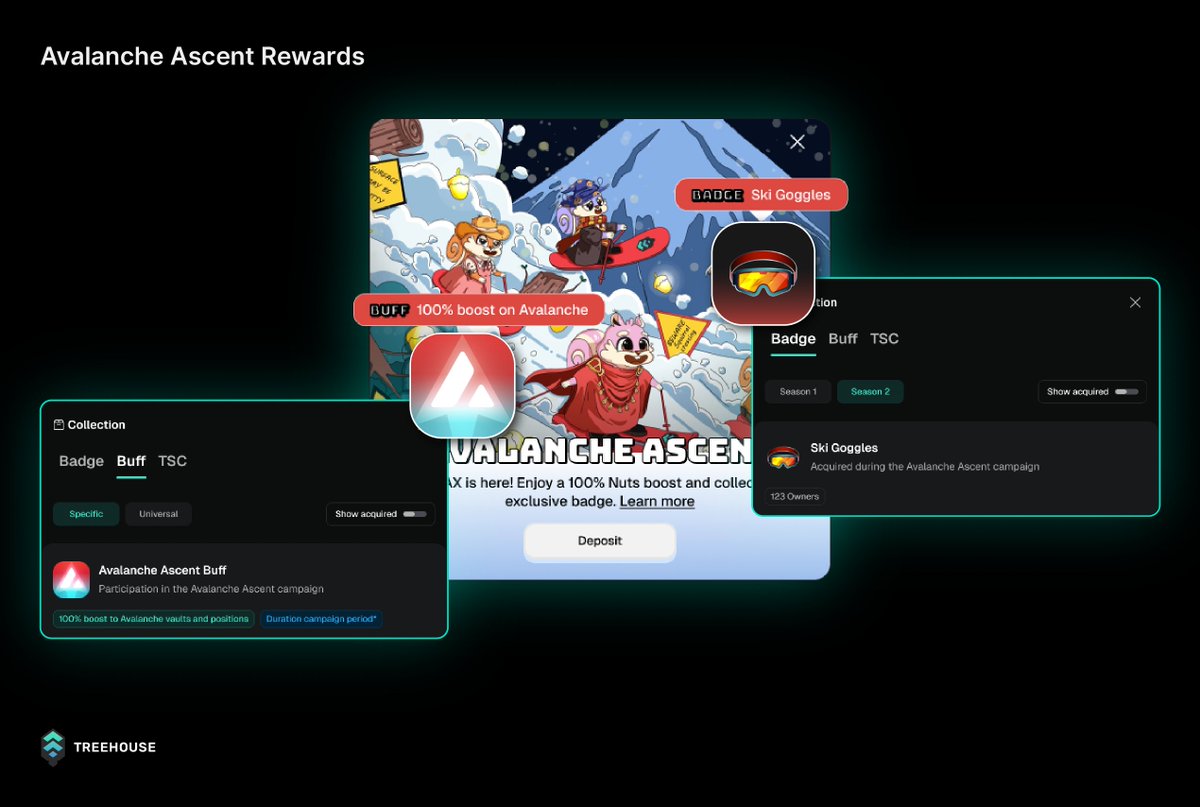Click the '100% boost to Avalanche vaults and positions' tag
1200x807 pixels.
click(154, 619)
